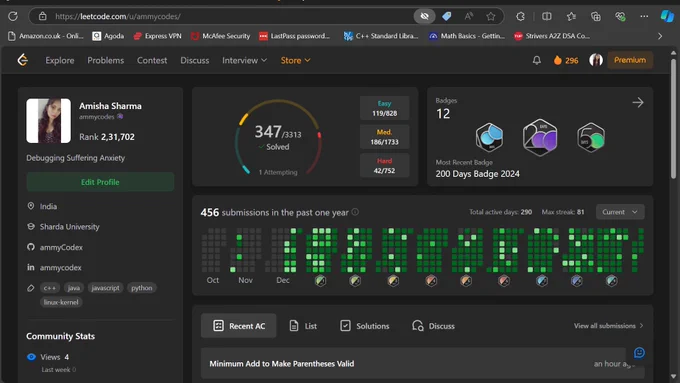The image size is (680, 383).
Task: Open the user avatar menu in navbar
Action: coord(596,60)
